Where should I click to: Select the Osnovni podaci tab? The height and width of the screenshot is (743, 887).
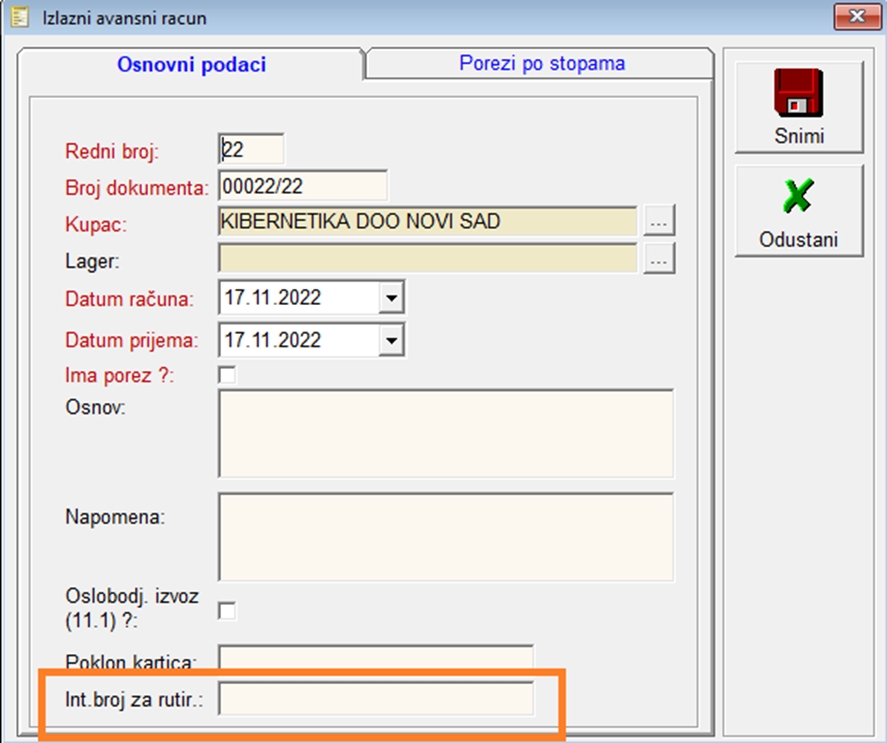pos(191,65)
